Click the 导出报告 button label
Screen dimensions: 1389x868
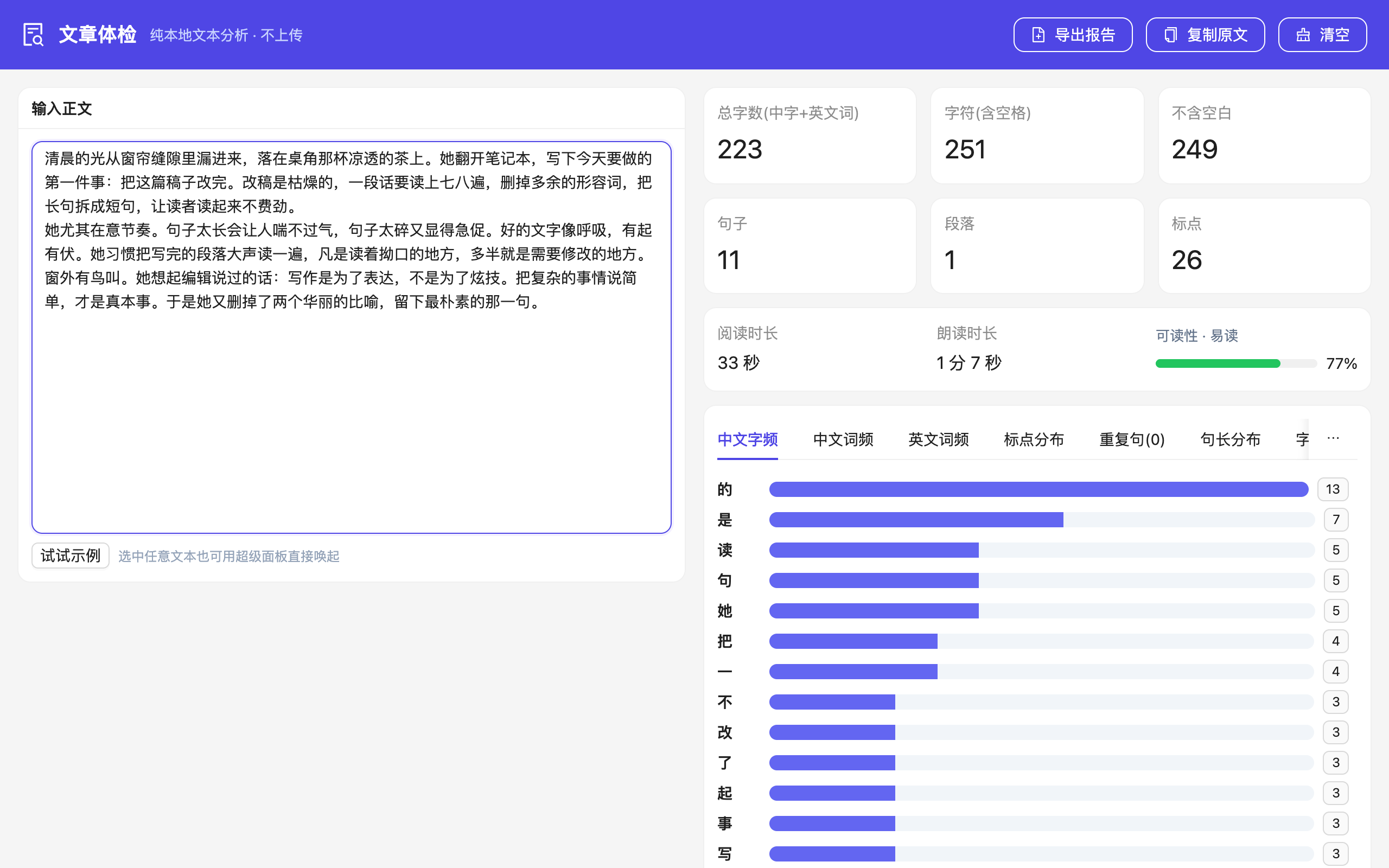[x=1085, y=35]
